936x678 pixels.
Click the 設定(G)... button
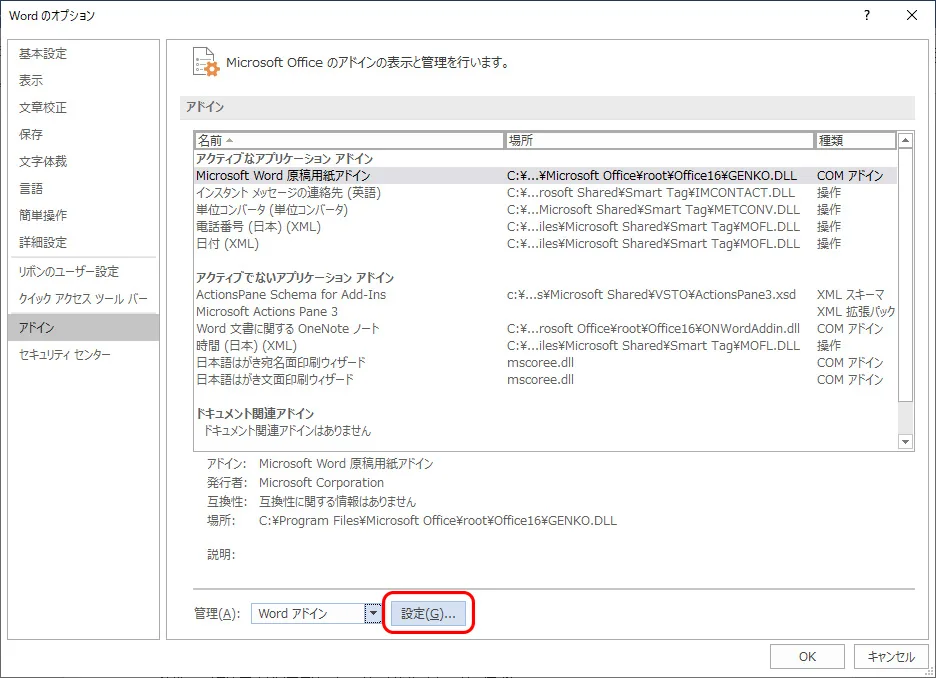coord(428,614)
